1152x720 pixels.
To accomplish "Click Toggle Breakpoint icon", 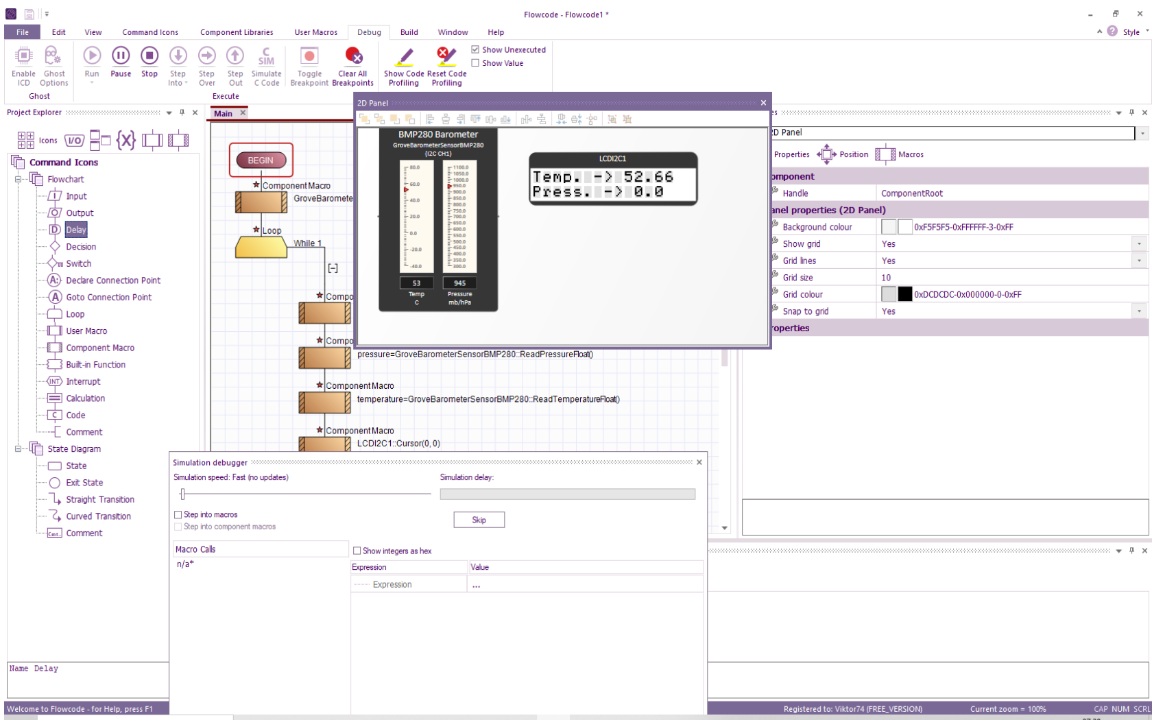I will click(x=309, y=56).
